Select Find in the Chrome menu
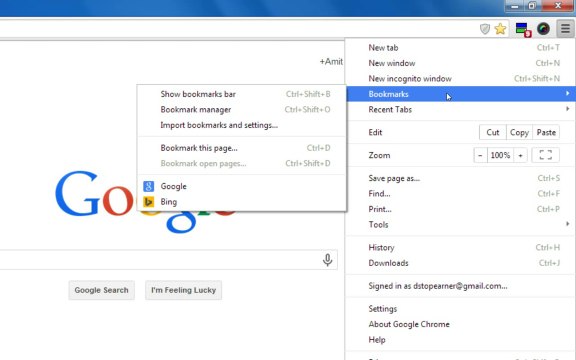This screenshot has width=576, height=360. point(460,194)
